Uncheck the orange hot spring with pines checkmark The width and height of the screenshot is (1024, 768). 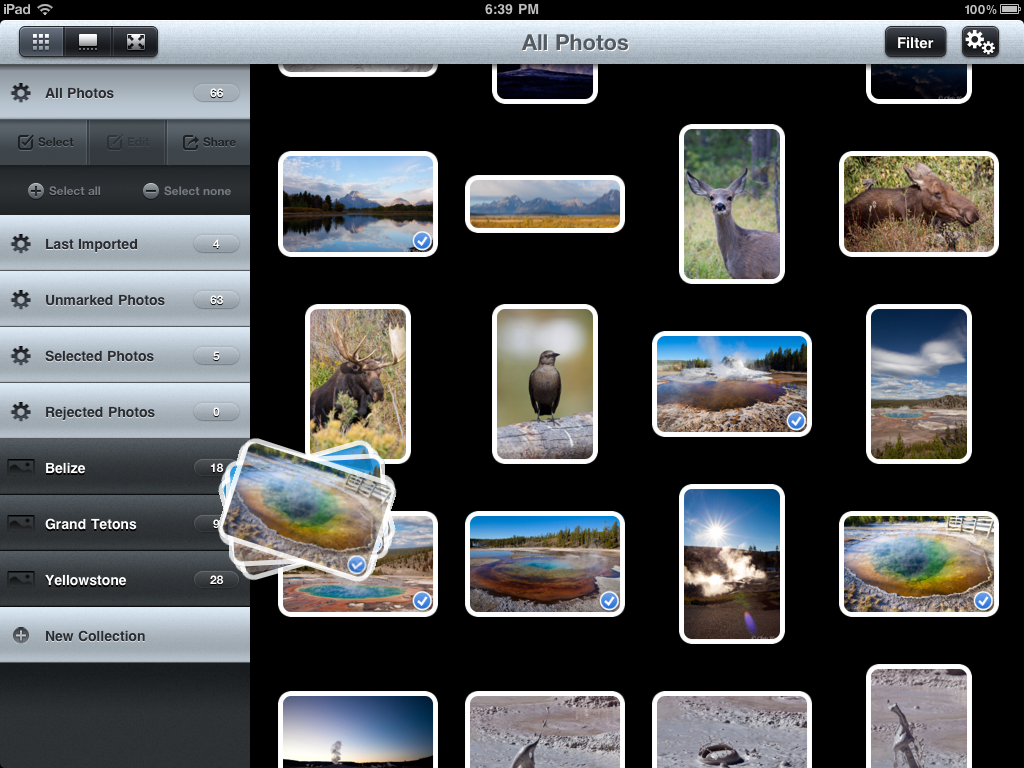click(x=609, y=600)
